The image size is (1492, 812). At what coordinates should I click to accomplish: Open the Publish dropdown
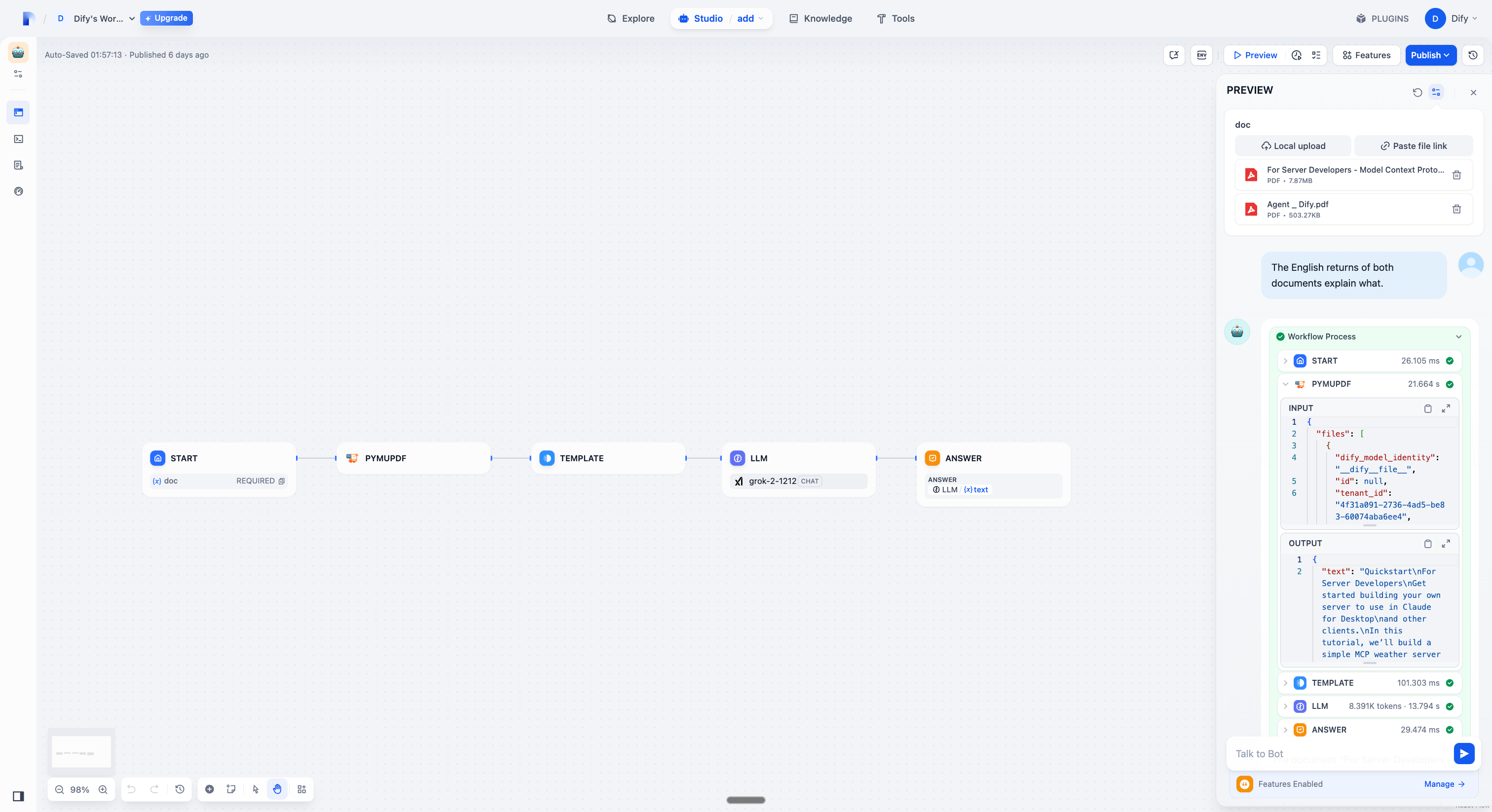tap(1430, 55)
